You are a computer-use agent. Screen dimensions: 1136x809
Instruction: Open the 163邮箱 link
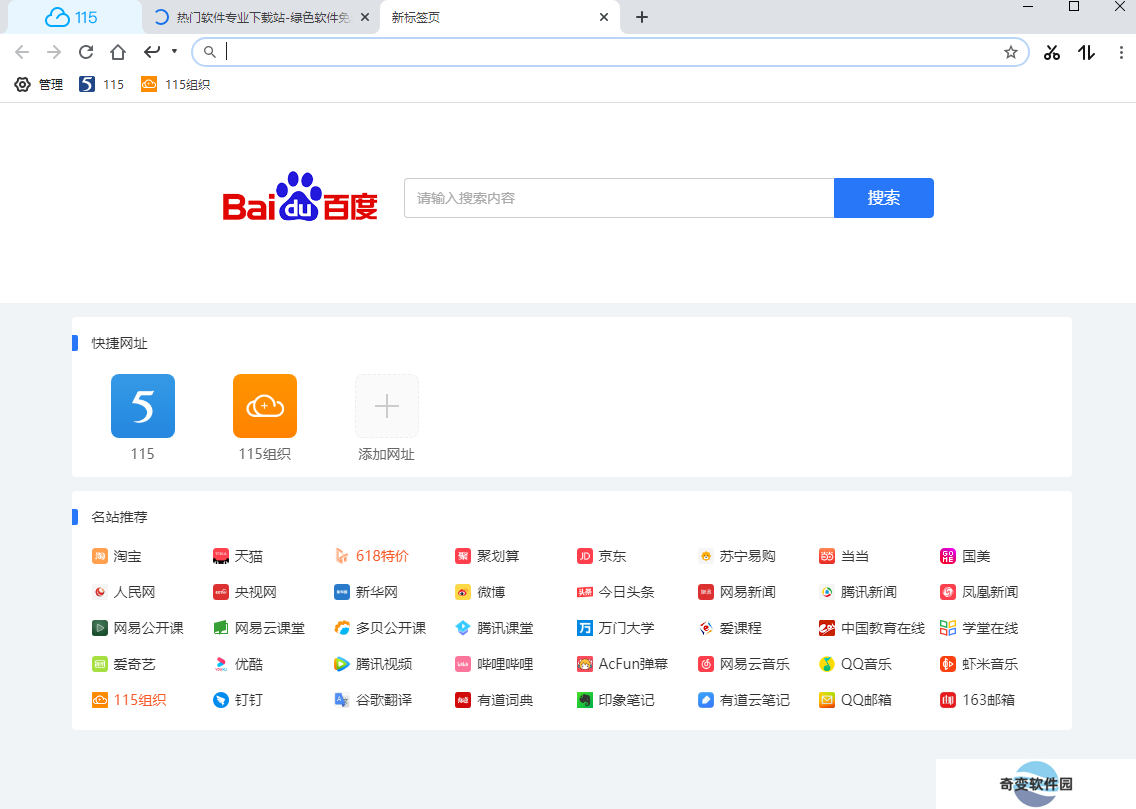point(977,700)
